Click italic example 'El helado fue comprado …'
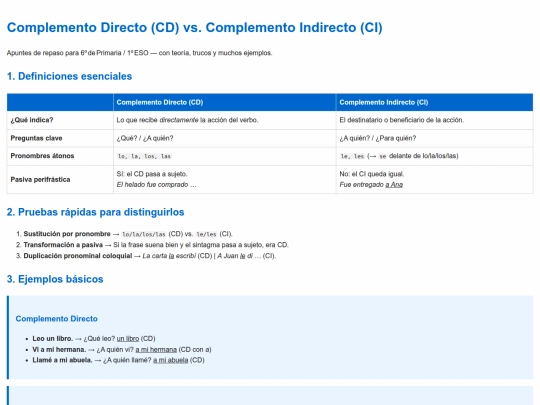The height and width of the screenshot is (405, 540). click(x=156, y=185)
